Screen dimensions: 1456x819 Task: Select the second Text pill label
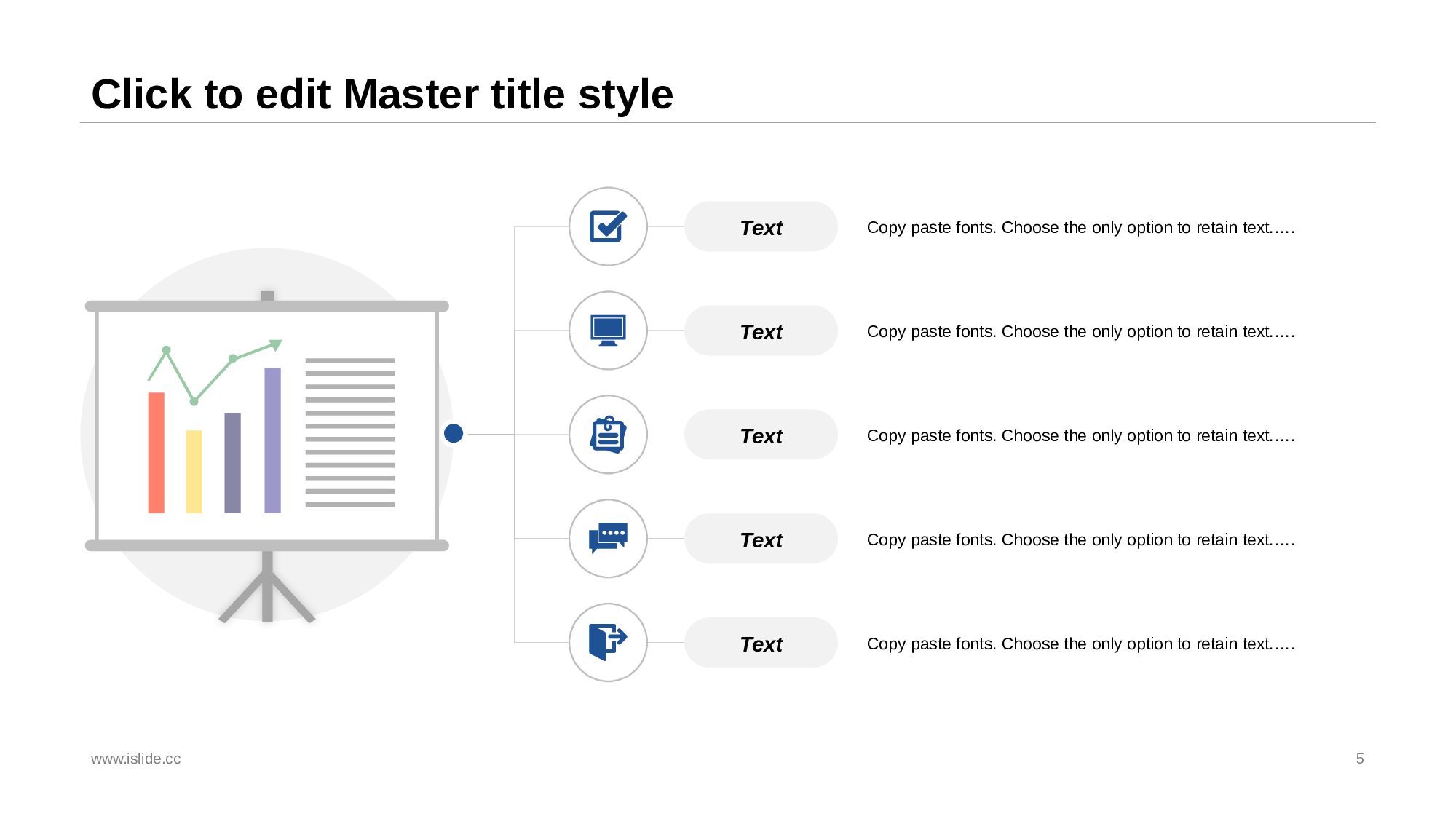click(761, 331)
